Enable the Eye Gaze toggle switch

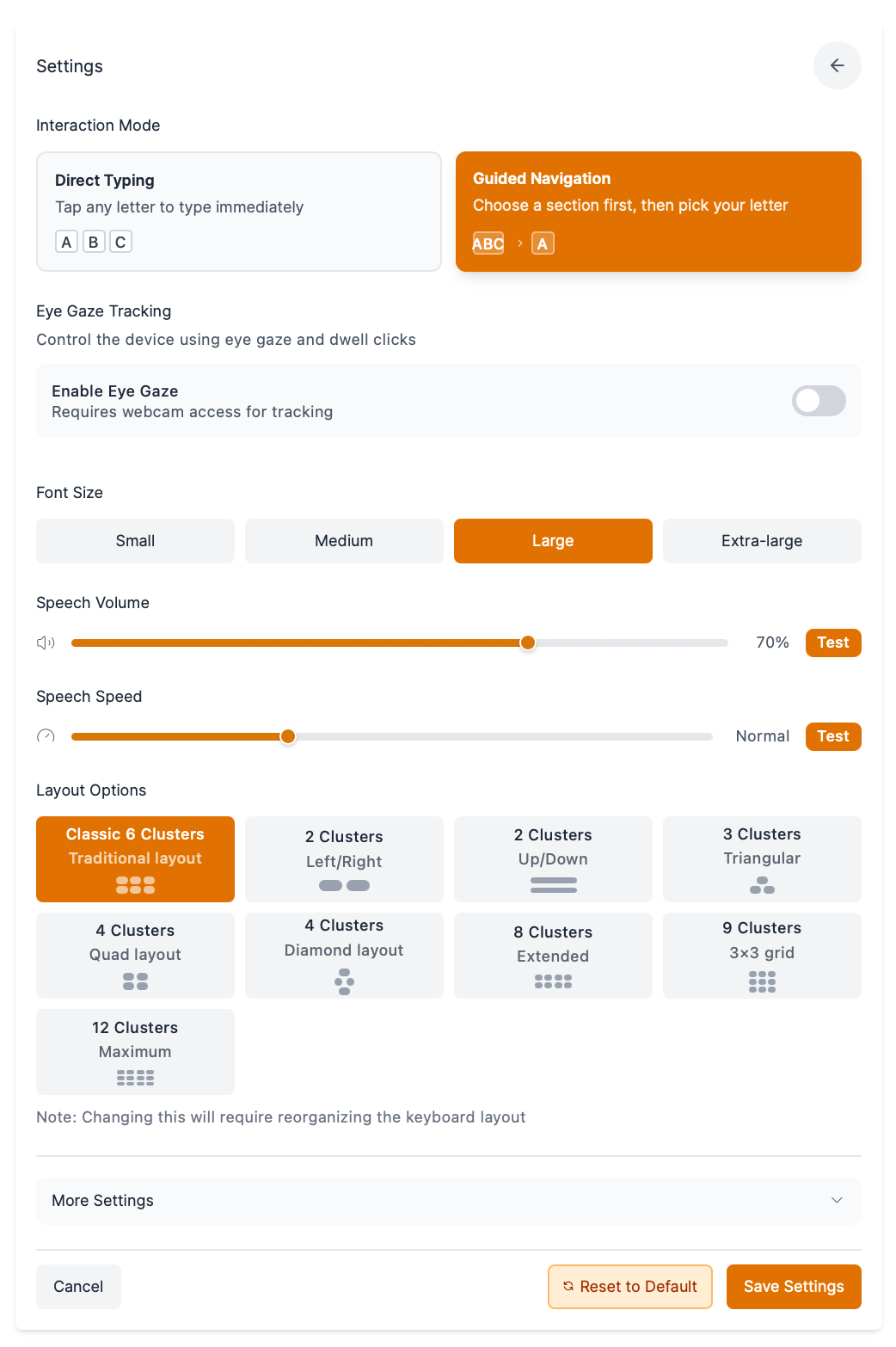(818, 401)
